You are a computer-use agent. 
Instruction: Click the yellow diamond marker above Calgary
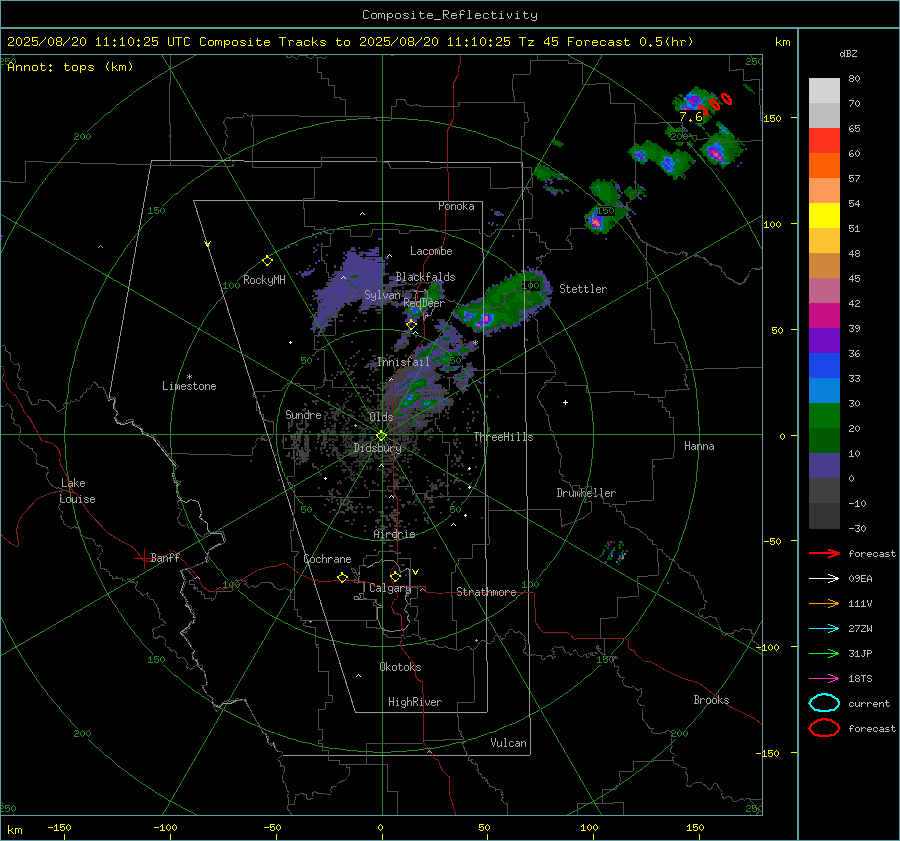[395, 576]
